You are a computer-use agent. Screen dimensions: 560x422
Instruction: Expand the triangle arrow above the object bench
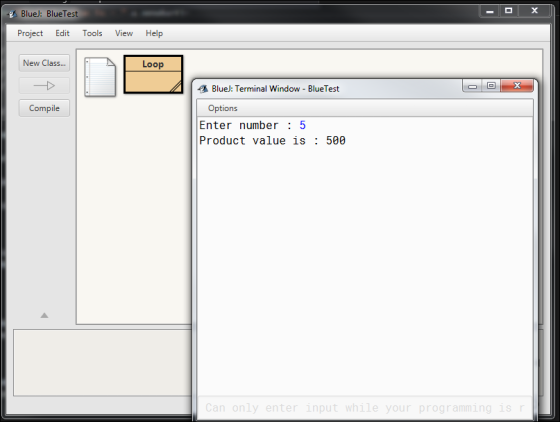point(44,315)
